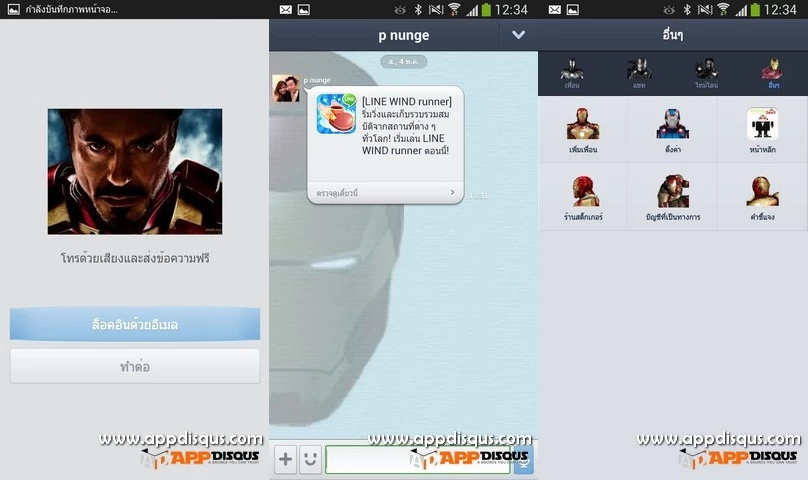Image resolution: width=808 pixels, height=480 pixels.
Task: Tap the LINE WIND runner app icon
Action: (x=336, y=114)
